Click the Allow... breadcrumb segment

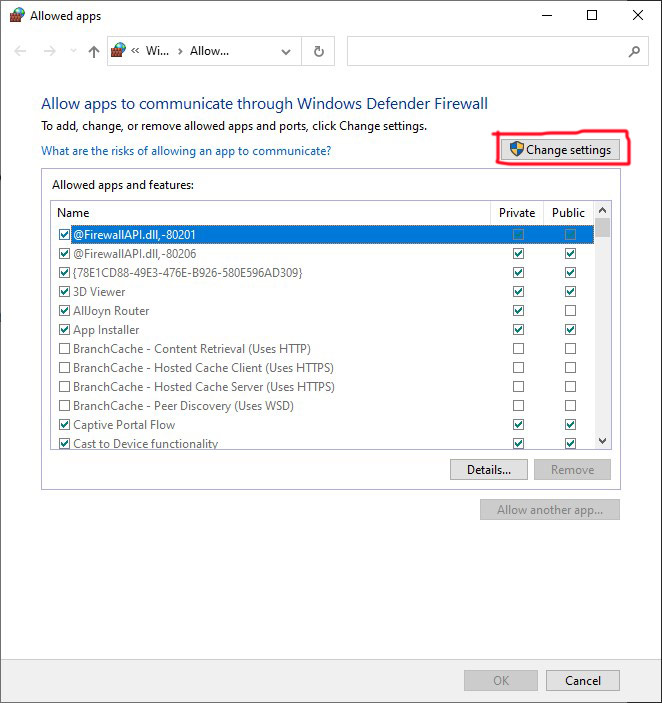tap(209, 51)
